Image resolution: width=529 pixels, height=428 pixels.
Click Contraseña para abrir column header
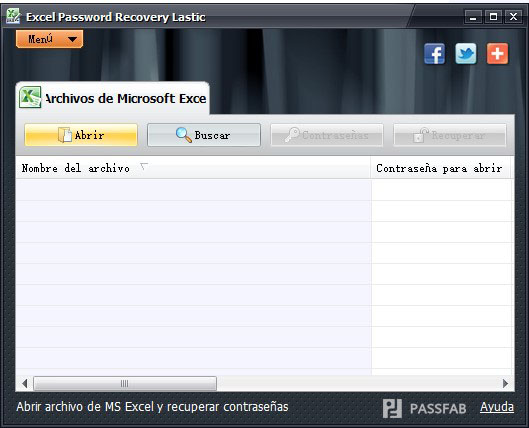(441, 168)
